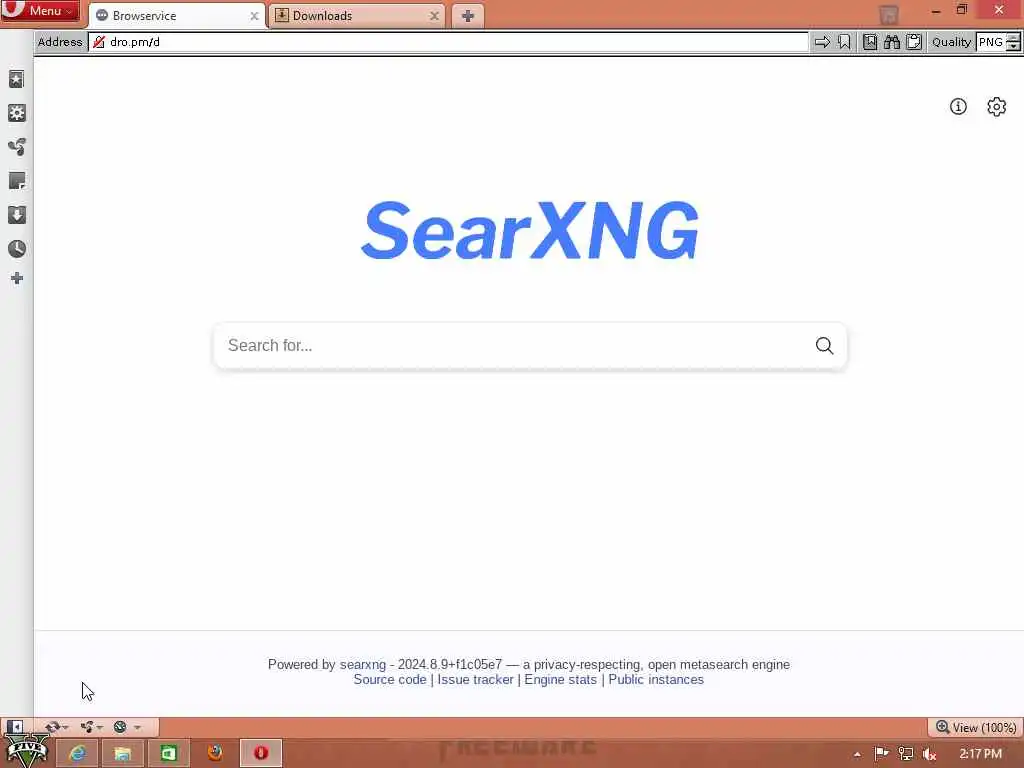This screenshot has width=1024, height=768.
Task: Show hidden system tray icons
Action: pyautogui.click(x=857, y=755)
